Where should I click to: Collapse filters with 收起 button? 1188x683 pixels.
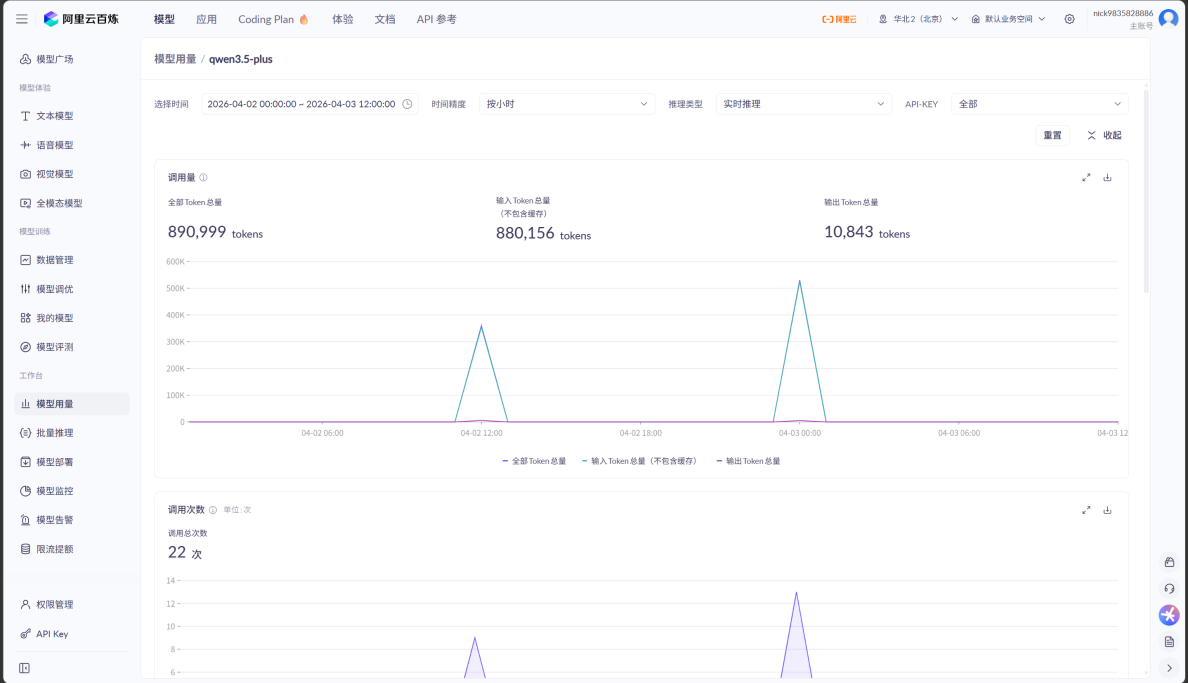tap(1104, 135)
